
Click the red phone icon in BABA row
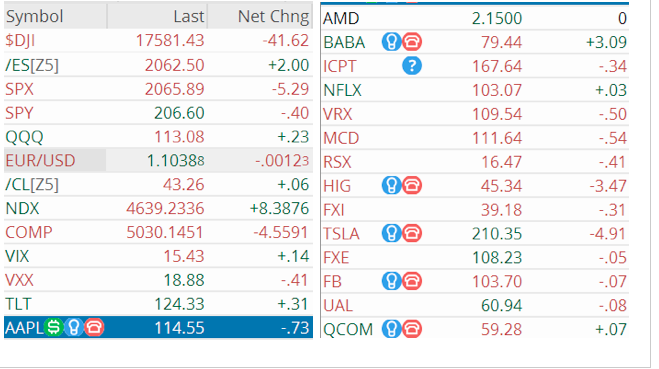[x=412, y=42]
